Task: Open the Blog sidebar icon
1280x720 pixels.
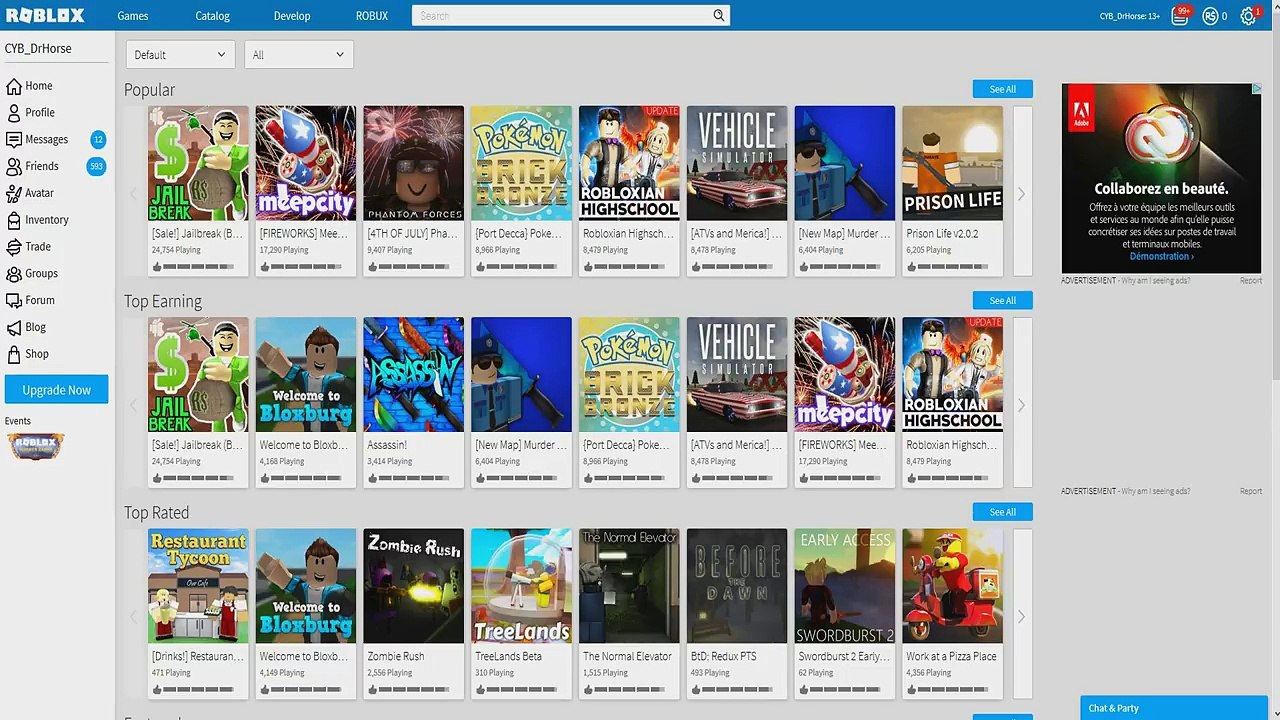Action: pyautogui.click(x=14, y=327)
